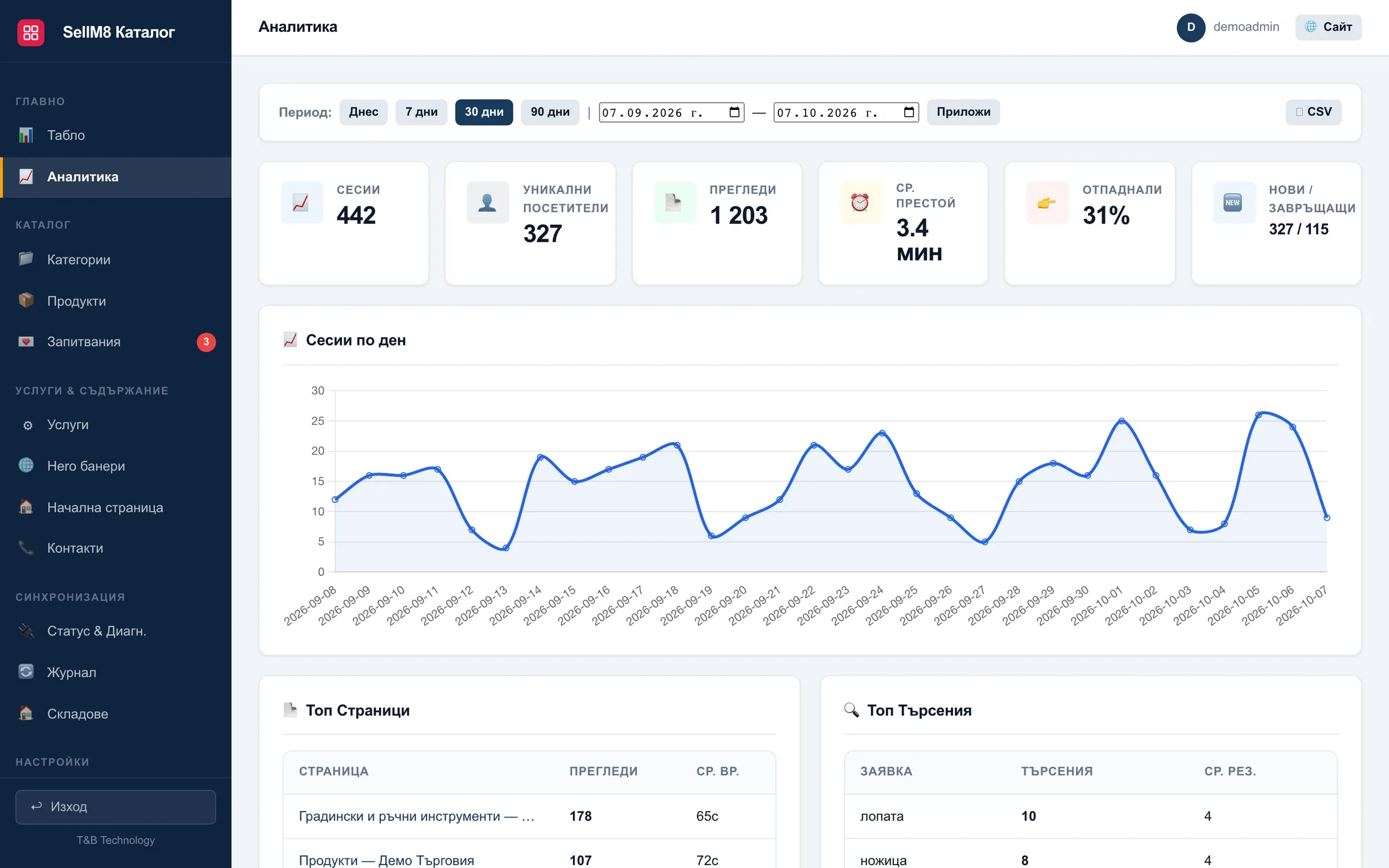The height and width of the screenshot is (868, 1389).
Task: Click the Прегледи page icon
Action: [x=675, y=203]
